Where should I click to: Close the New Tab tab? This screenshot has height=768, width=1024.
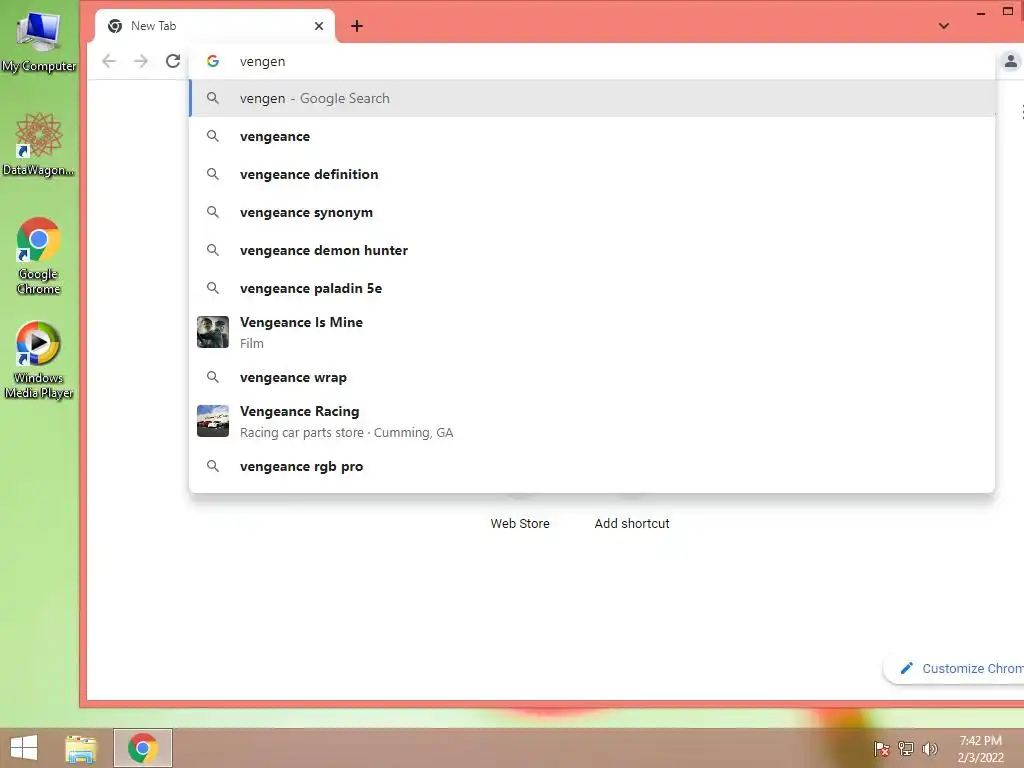[x=319, y=26]
